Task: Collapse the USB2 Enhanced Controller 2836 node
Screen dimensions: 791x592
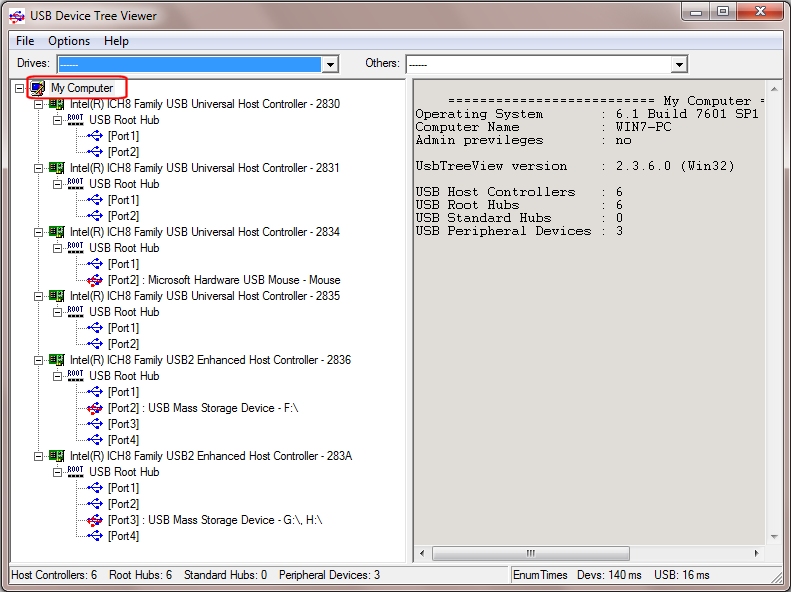Action: [38, 361]
